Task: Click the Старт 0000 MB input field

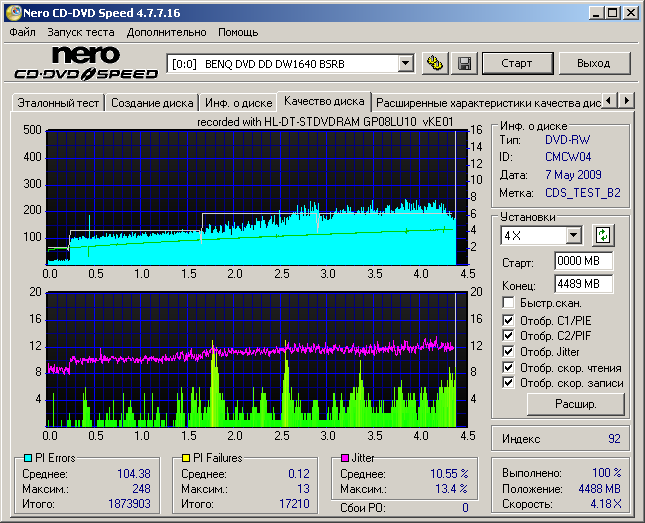Action: tap(584, 261)
